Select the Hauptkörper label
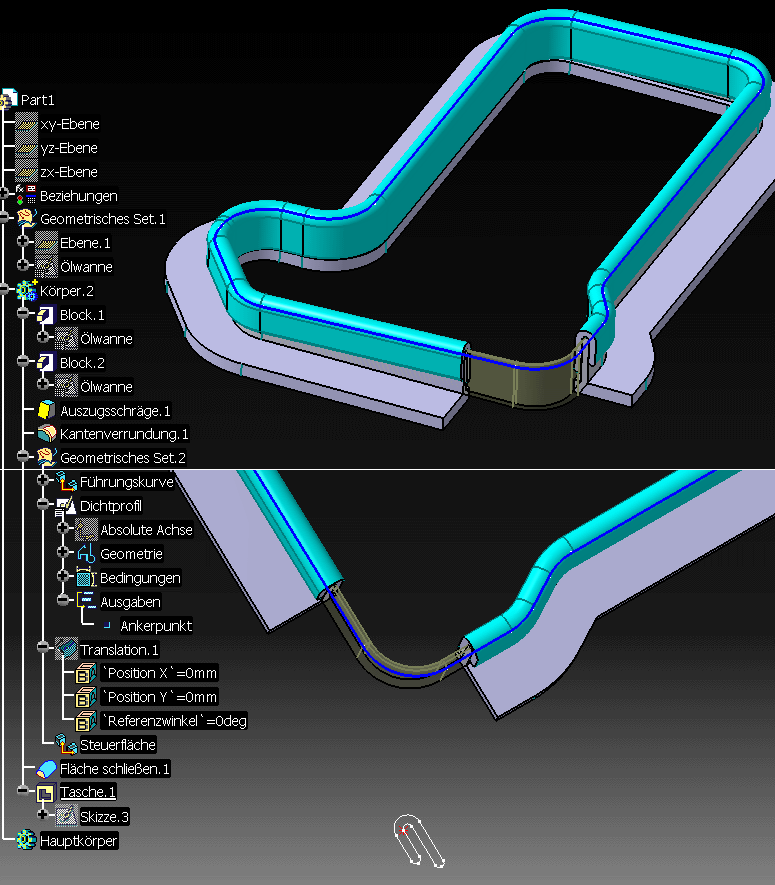 (x=78, y=840)
